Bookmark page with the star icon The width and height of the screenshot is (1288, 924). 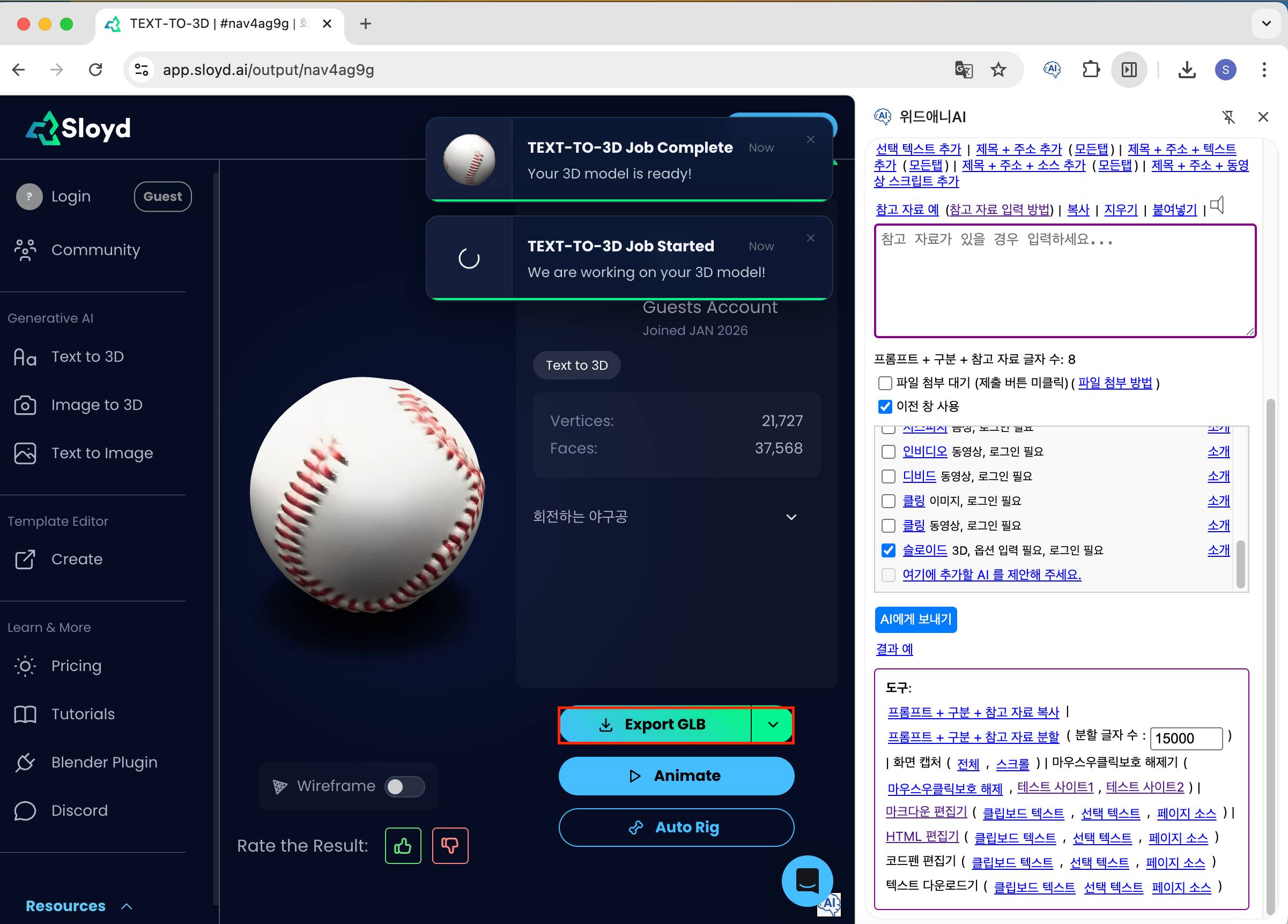click(998, 70)
